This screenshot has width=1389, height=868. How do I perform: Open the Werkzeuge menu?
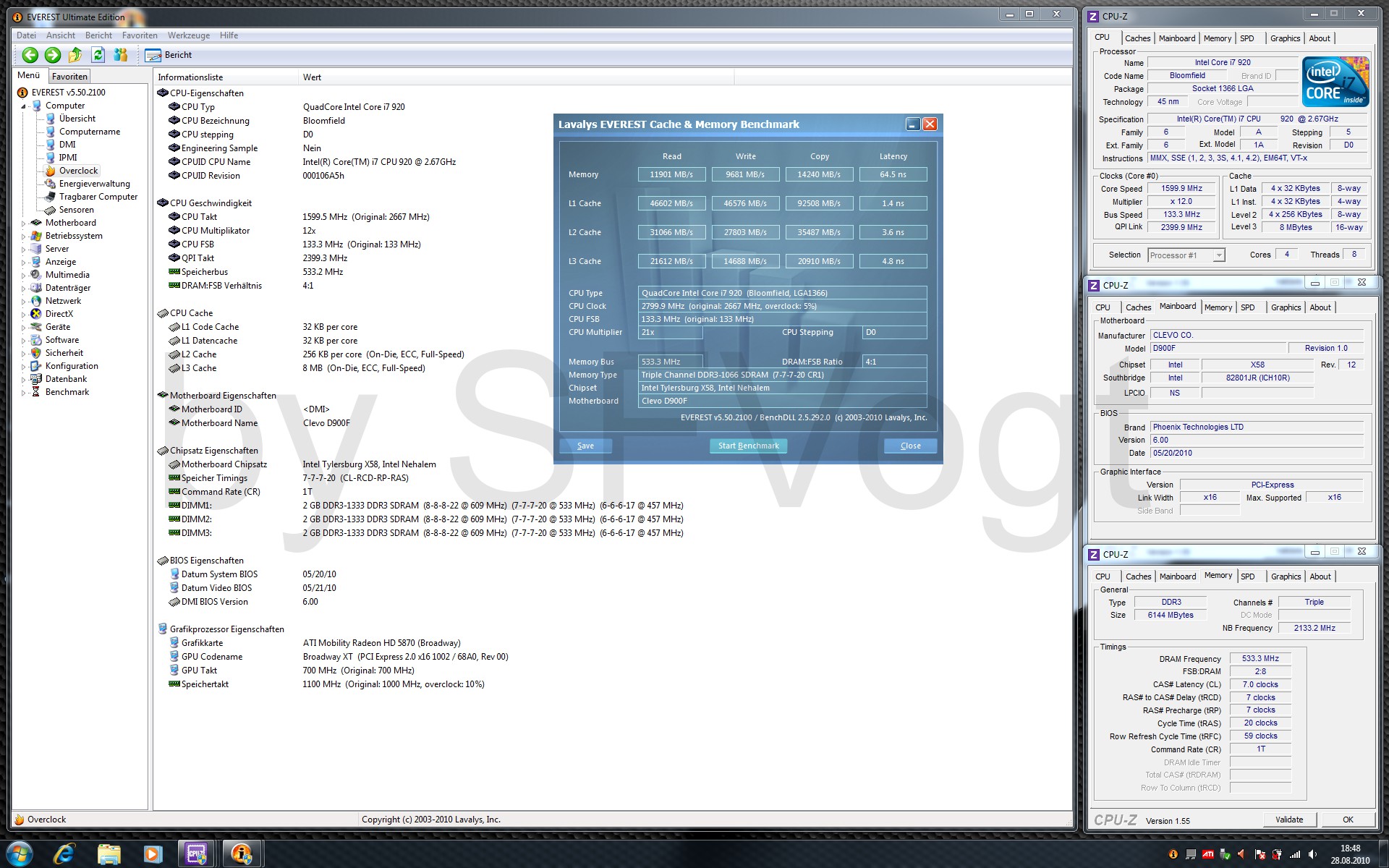tap(188, 35)
